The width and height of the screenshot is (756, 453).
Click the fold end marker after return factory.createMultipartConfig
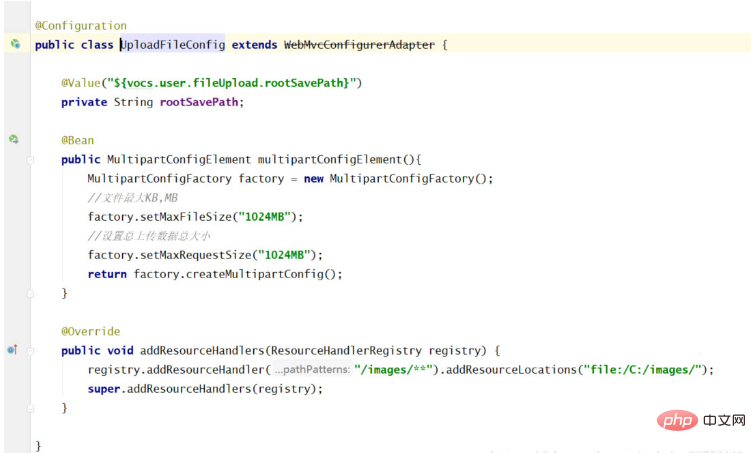(x=30, y=293)
